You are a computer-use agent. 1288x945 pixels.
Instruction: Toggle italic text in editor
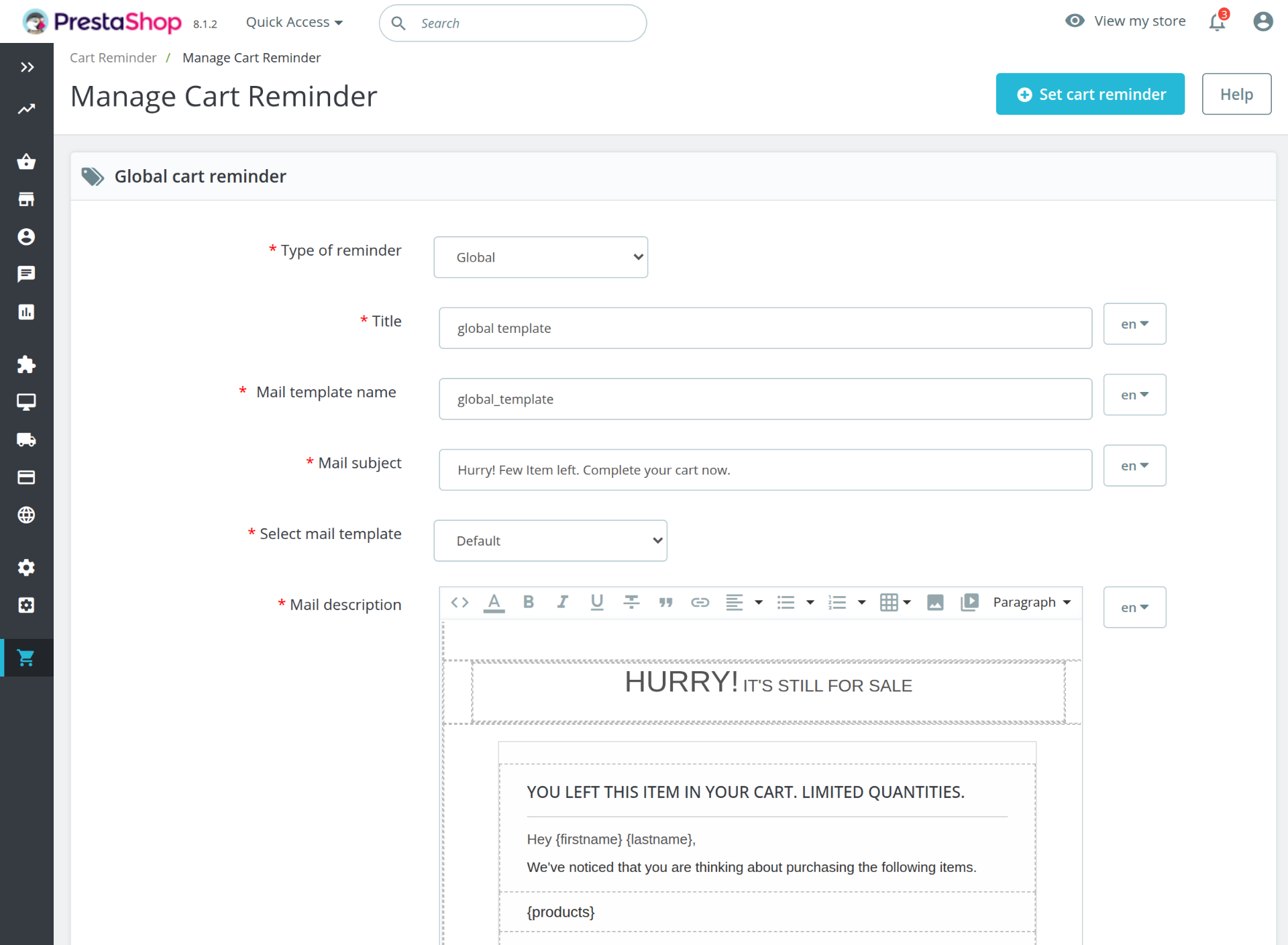point(562,602)
